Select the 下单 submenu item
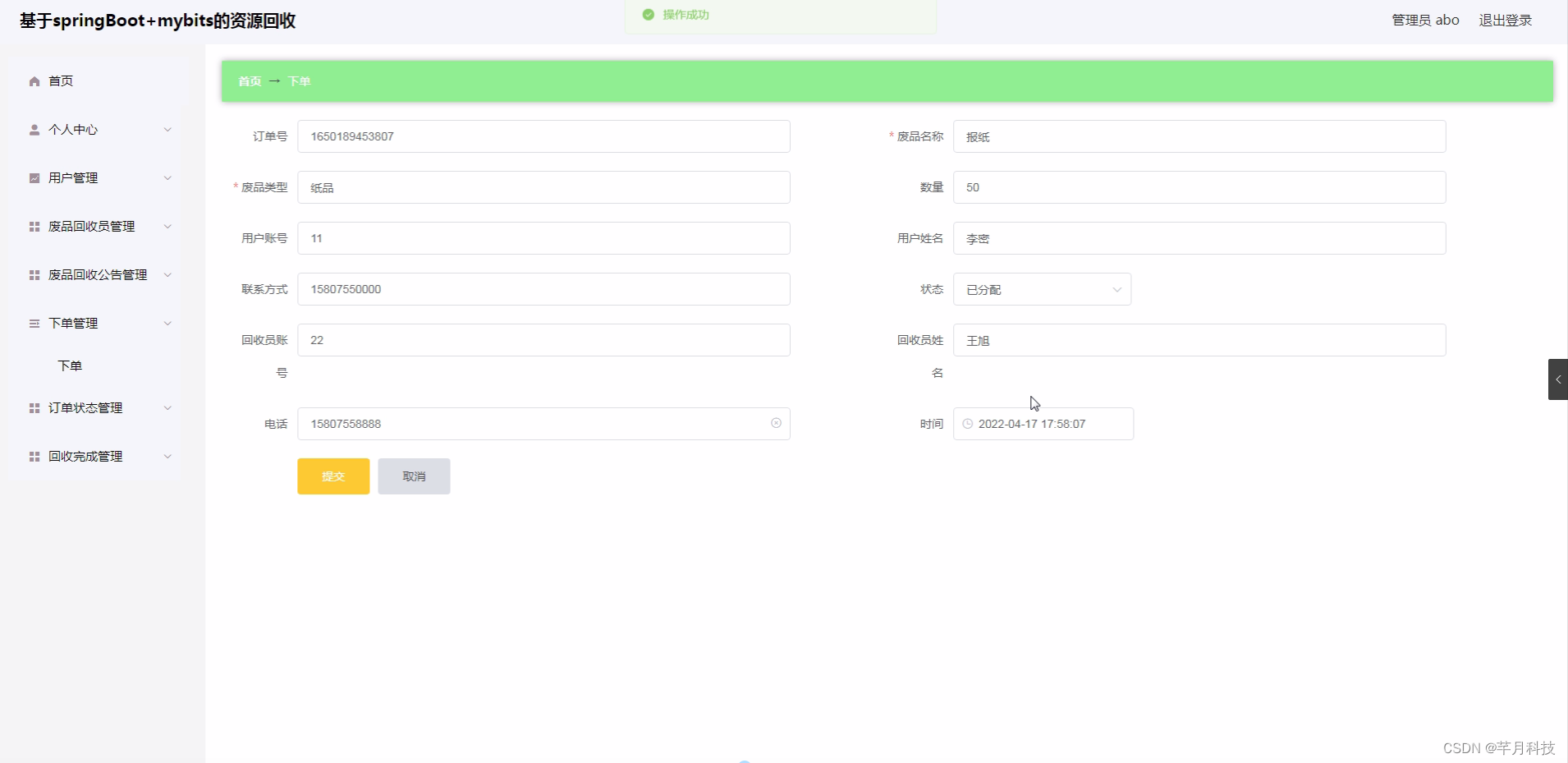Viewport: 1568px width, 763px height. click(69, 365)
